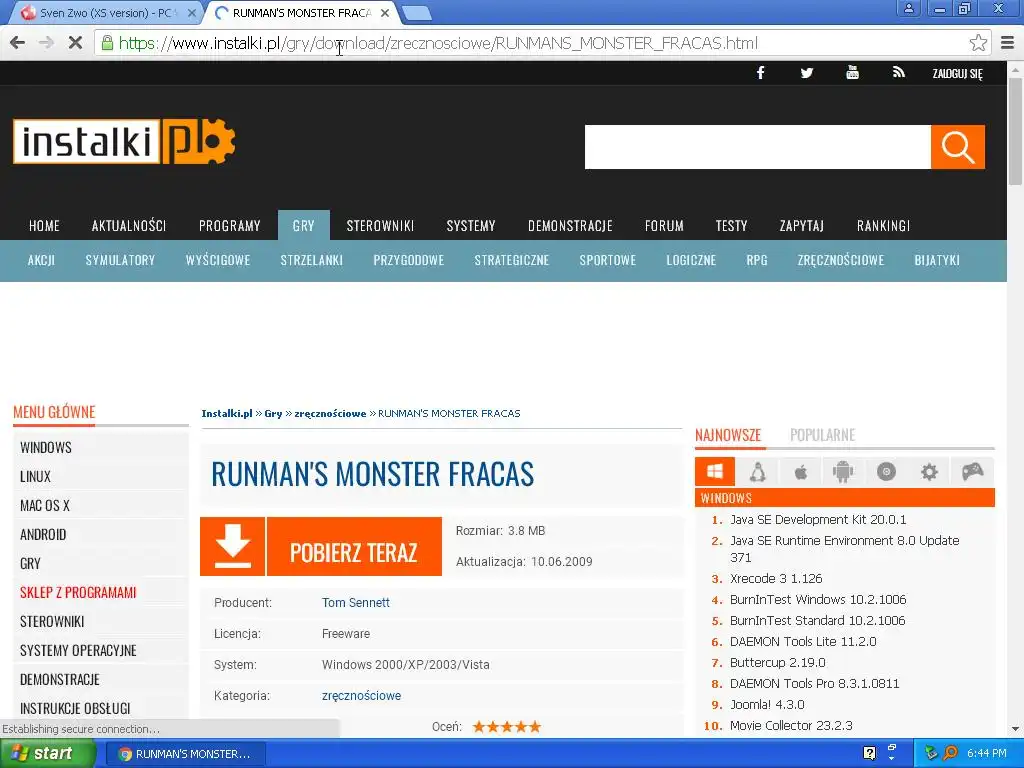Click the RUNMAN'S MONSTER taskbar button
This screenshot has height=768, width=1024.
click(x=185, y=754)
